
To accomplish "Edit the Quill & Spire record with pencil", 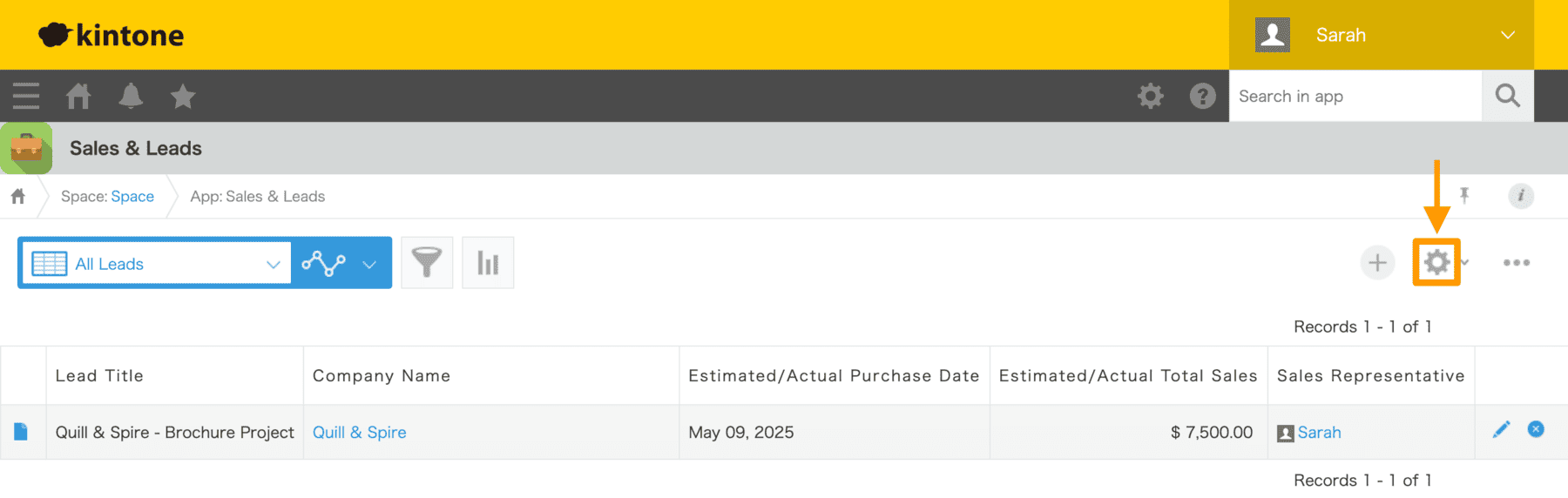I will point(1501,429).
